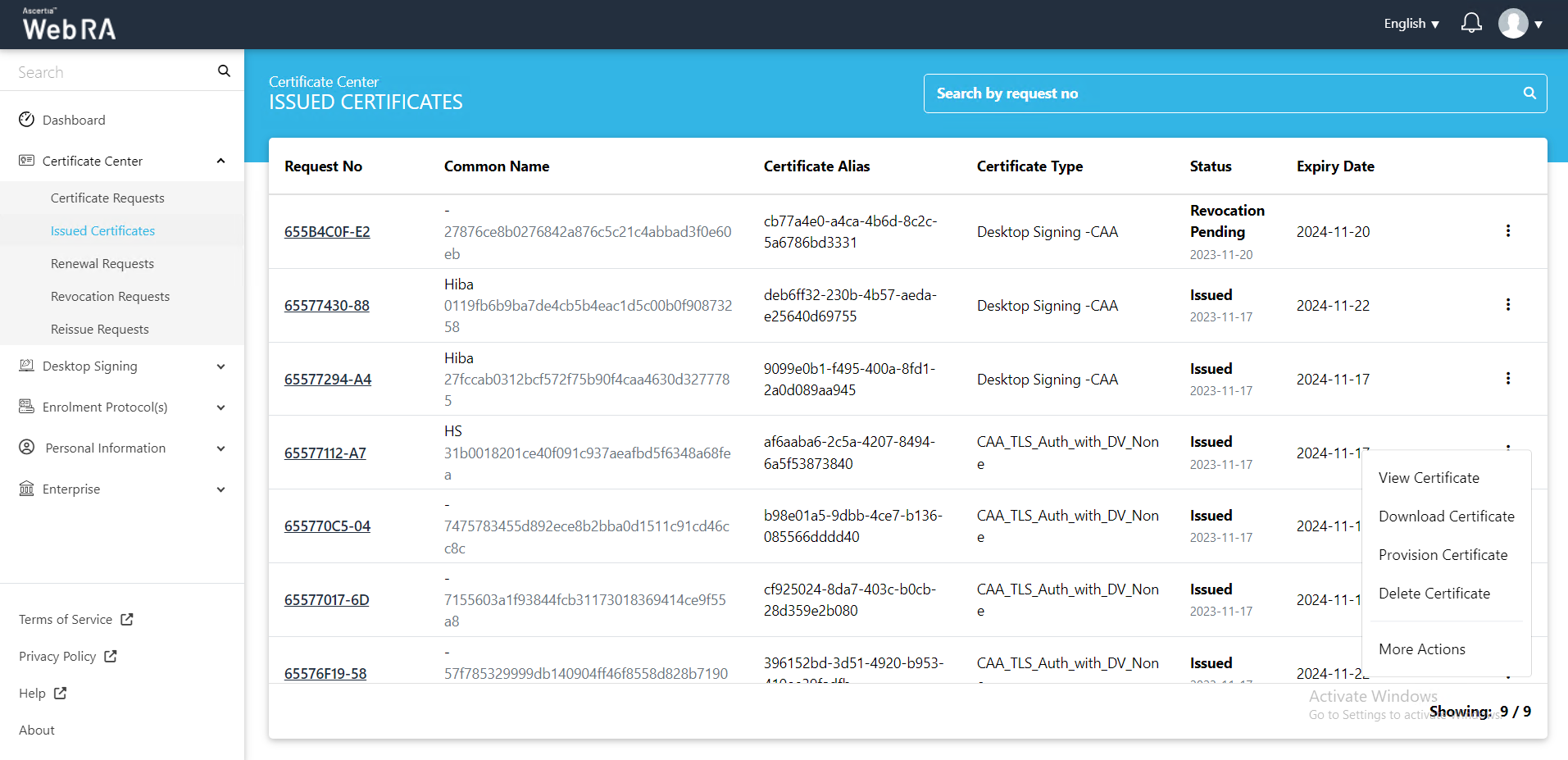Click the Dashboard gauge icon
The width and height of the screenshot is (1568, 760).
click(27, 120)
